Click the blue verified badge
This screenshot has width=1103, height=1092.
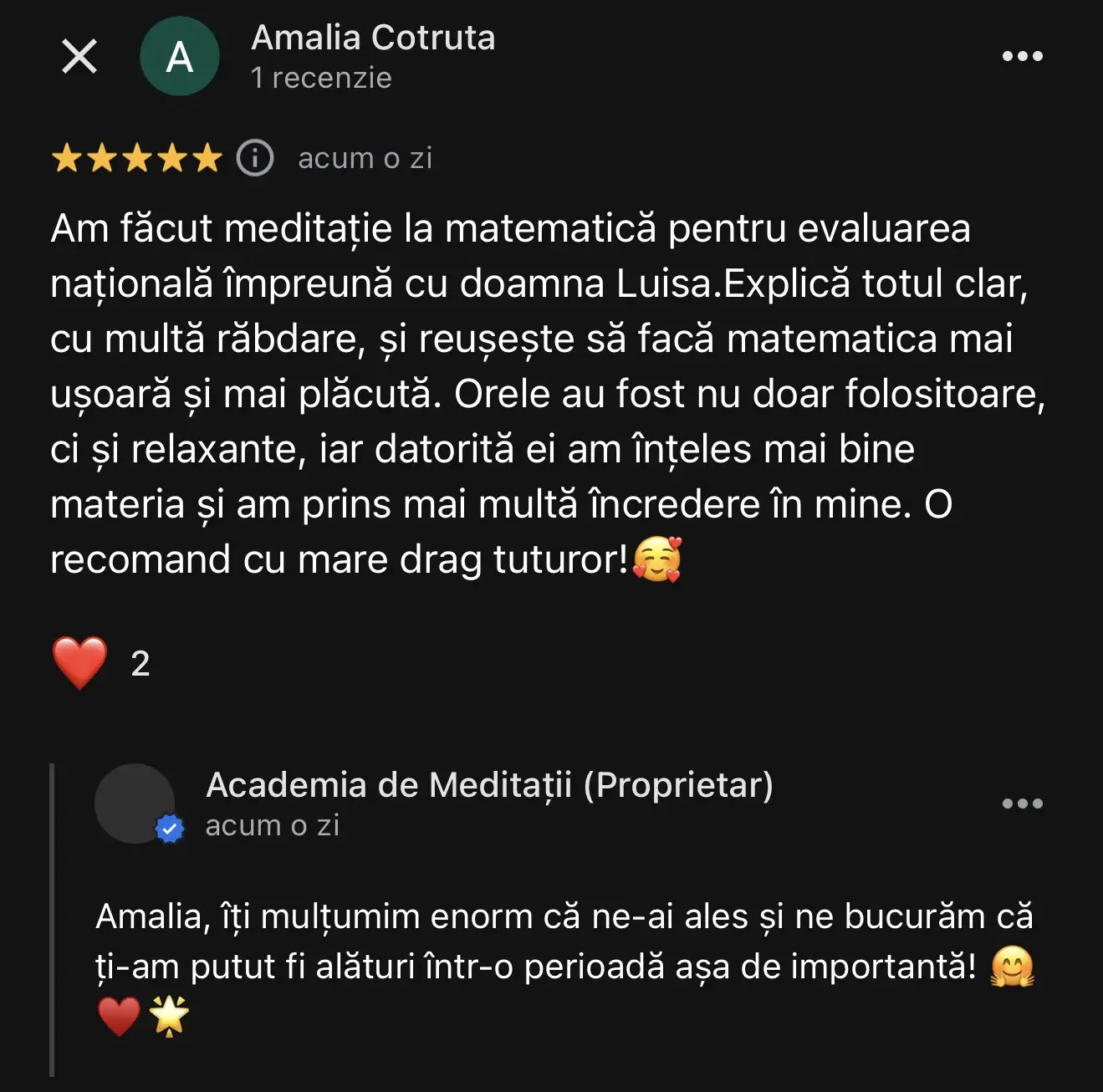point(170,829)
